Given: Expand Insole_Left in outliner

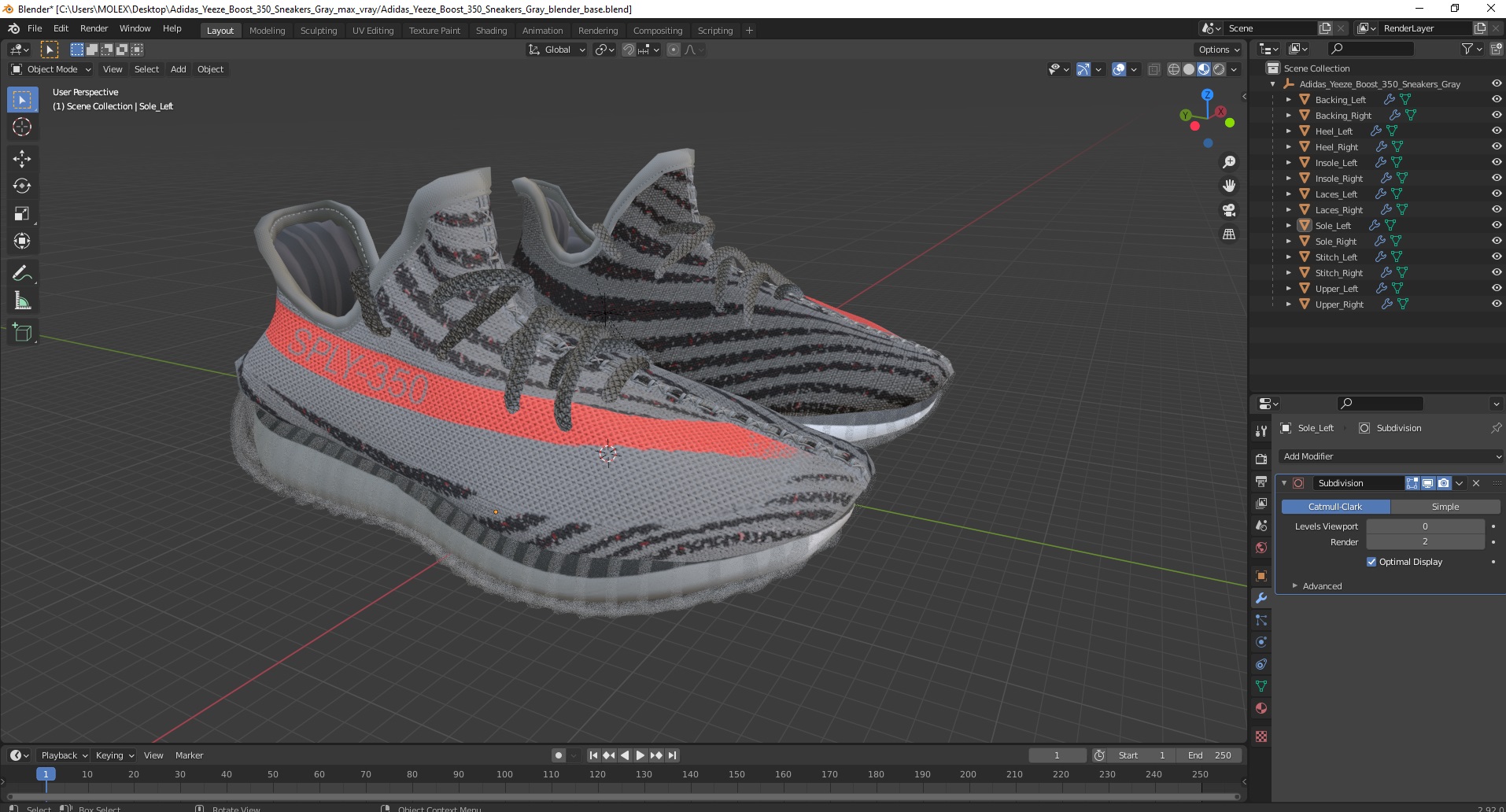Looking at the screenshot, I should point(1288,163).
